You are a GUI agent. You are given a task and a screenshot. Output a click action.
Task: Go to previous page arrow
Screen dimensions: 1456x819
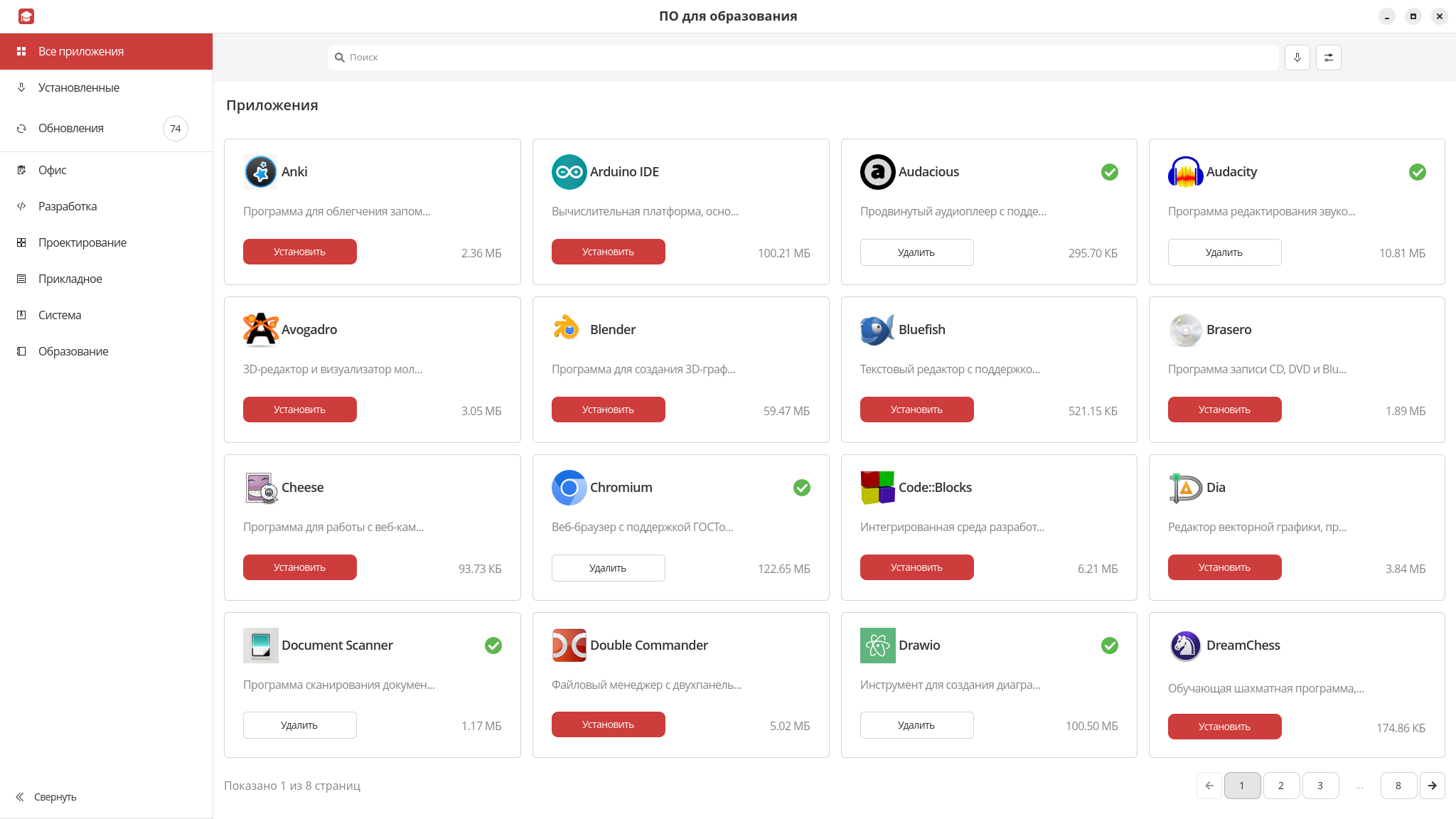tap(1209, 786)
